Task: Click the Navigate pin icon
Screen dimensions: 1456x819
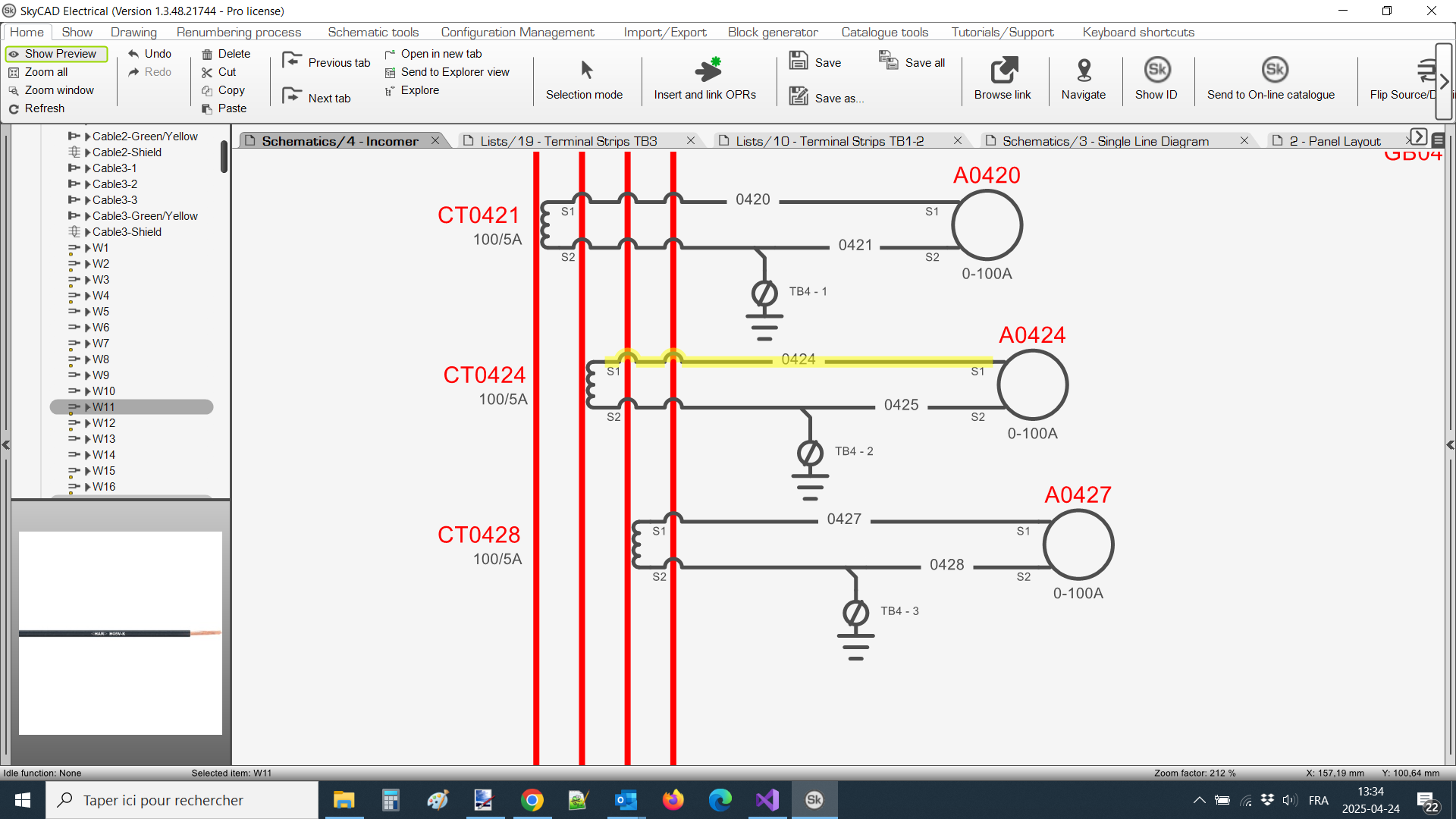Action: click(x=1084, y=71)
